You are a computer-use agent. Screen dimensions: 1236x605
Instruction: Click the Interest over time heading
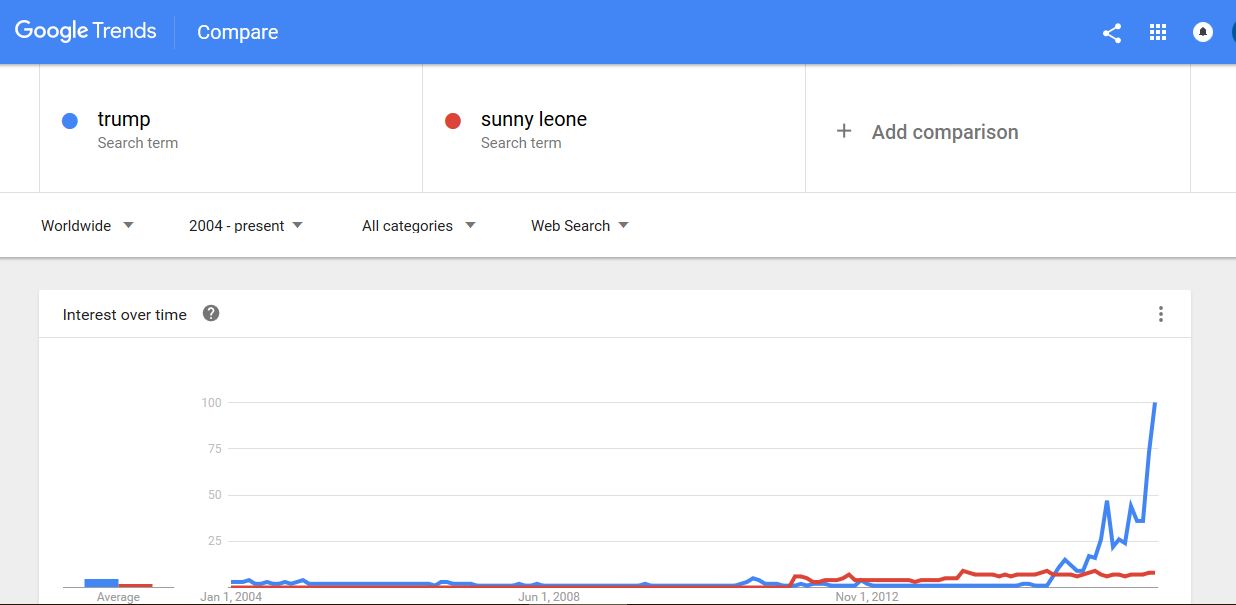[x=125, y=315]
